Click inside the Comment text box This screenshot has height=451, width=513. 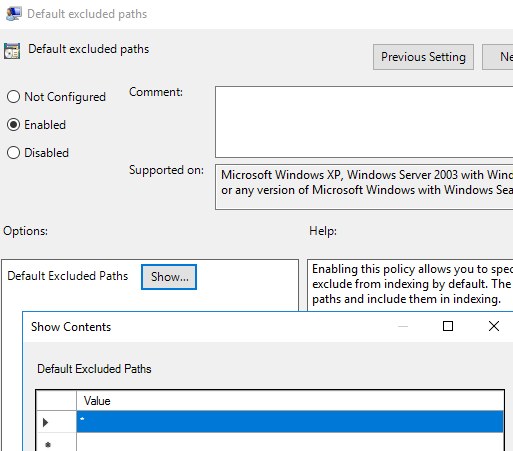[x=364, y=122]
